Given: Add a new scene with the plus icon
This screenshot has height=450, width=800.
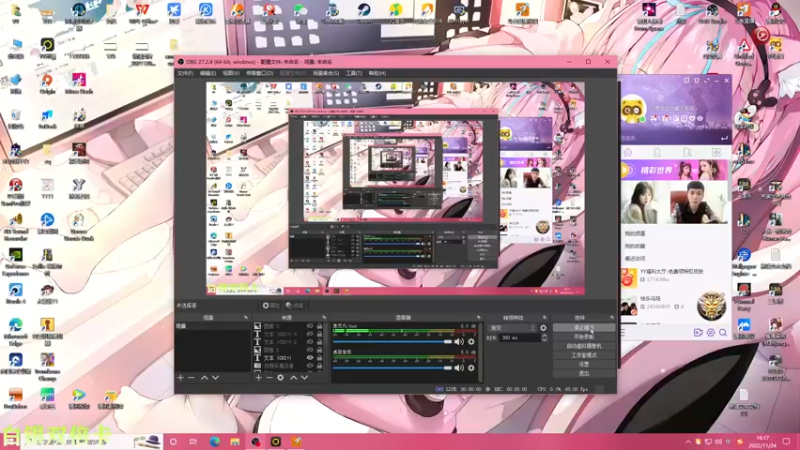Looking at the screenshot, I should click(x=180, y=378).
